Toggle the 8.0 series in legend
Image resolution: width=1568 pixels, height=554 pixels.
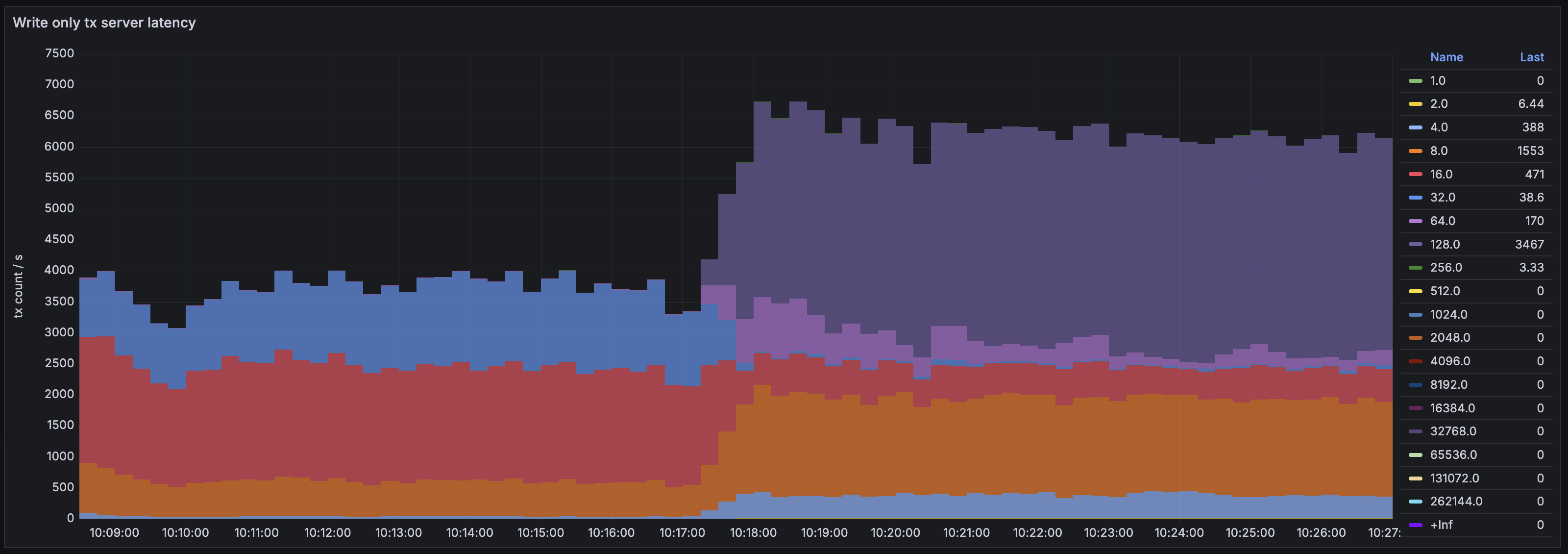[x=1438, y=151]
